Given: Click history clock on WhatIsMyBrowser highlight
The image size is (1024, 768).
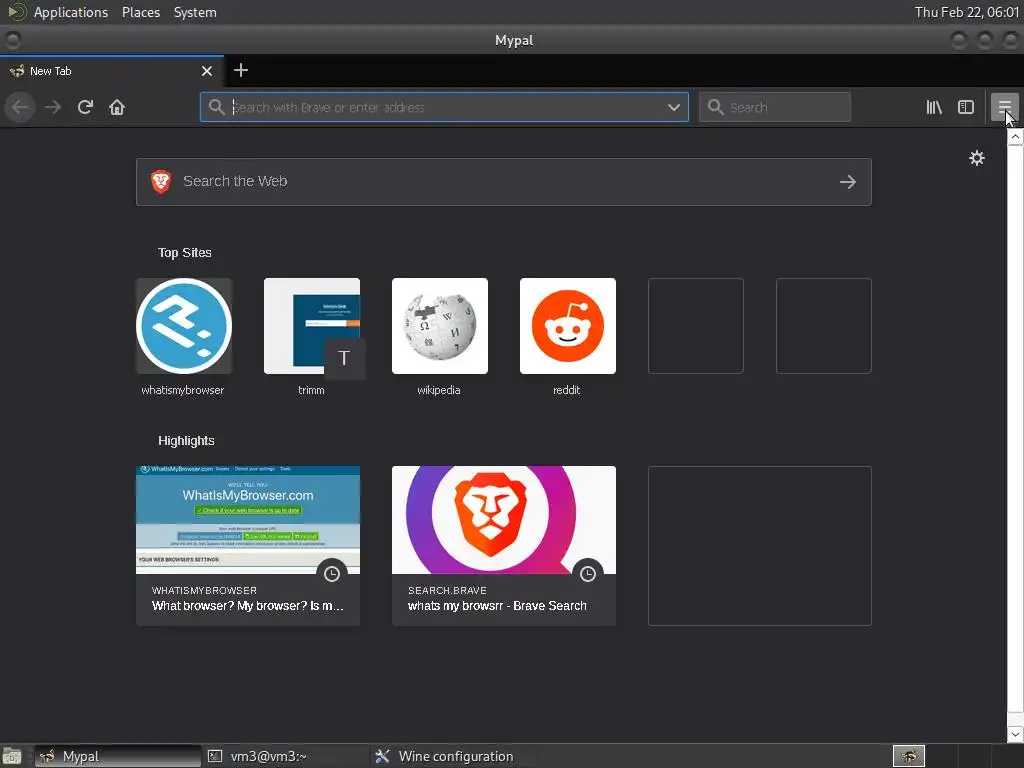Looking at the screenshot, I should 332,573.
